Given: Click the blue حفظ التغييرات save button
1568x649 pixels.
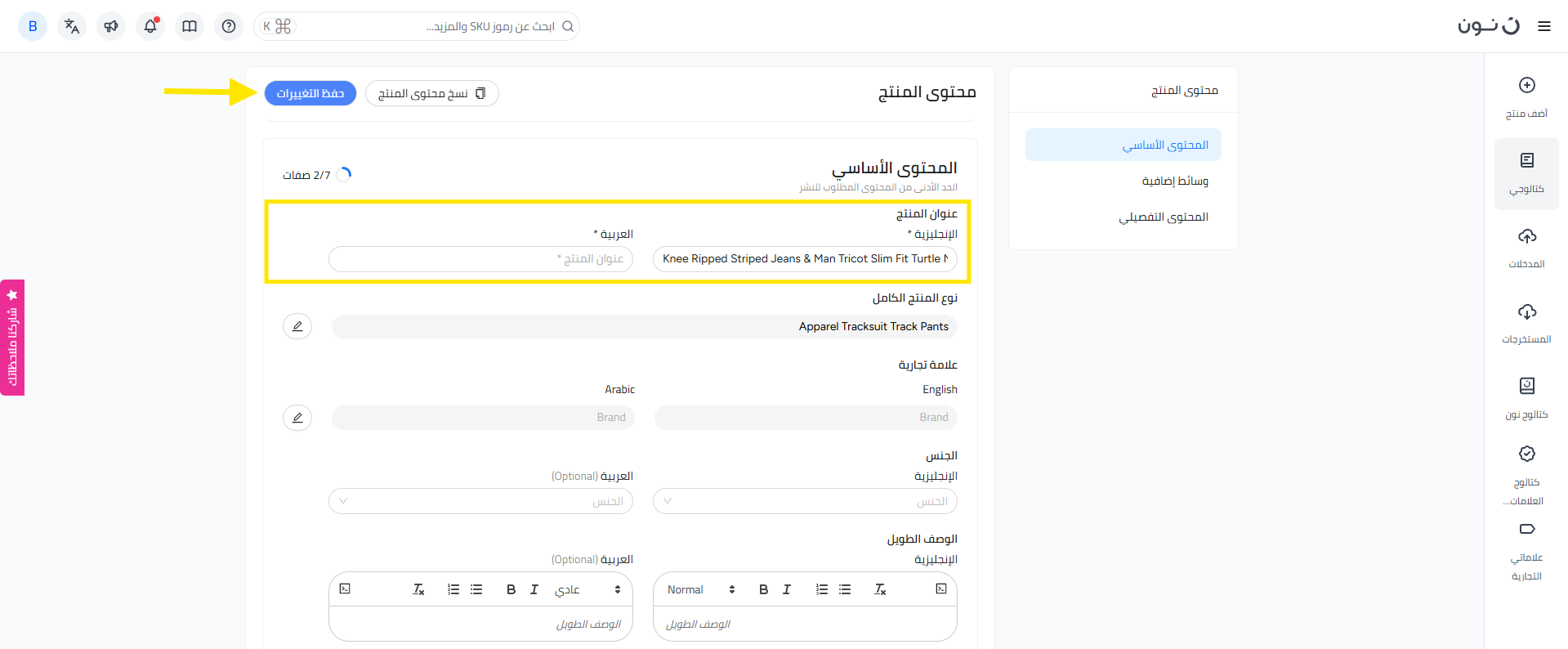Looking at the screenshot, I should click(x=310, y=93).
